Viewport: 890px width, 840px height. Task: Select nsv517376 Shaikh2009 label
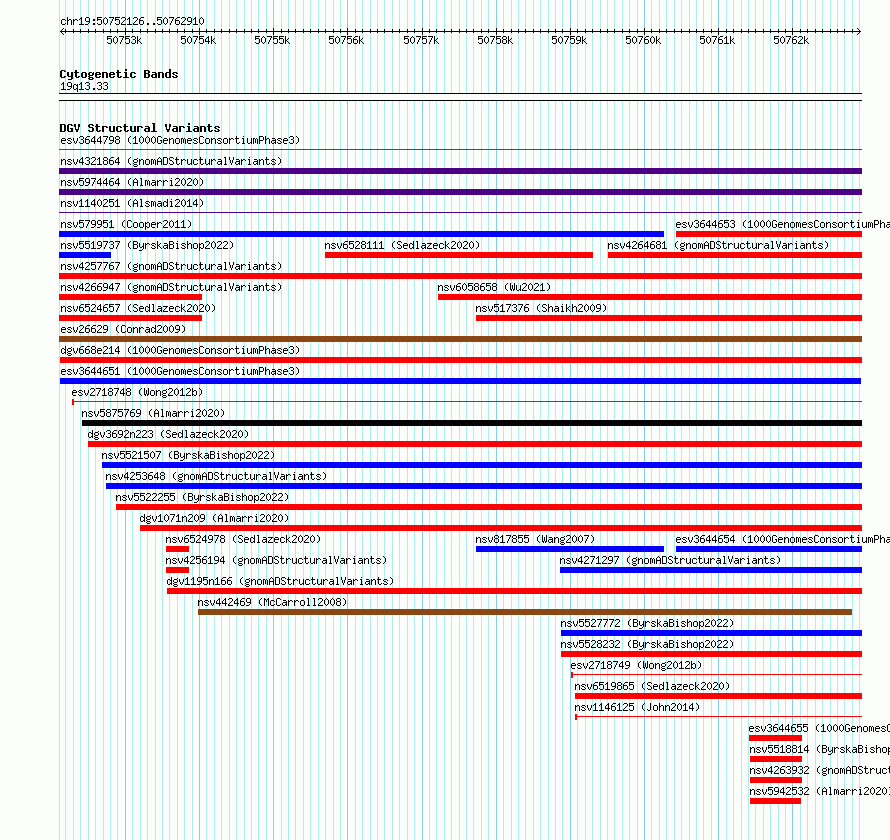(x=541, y=308)
